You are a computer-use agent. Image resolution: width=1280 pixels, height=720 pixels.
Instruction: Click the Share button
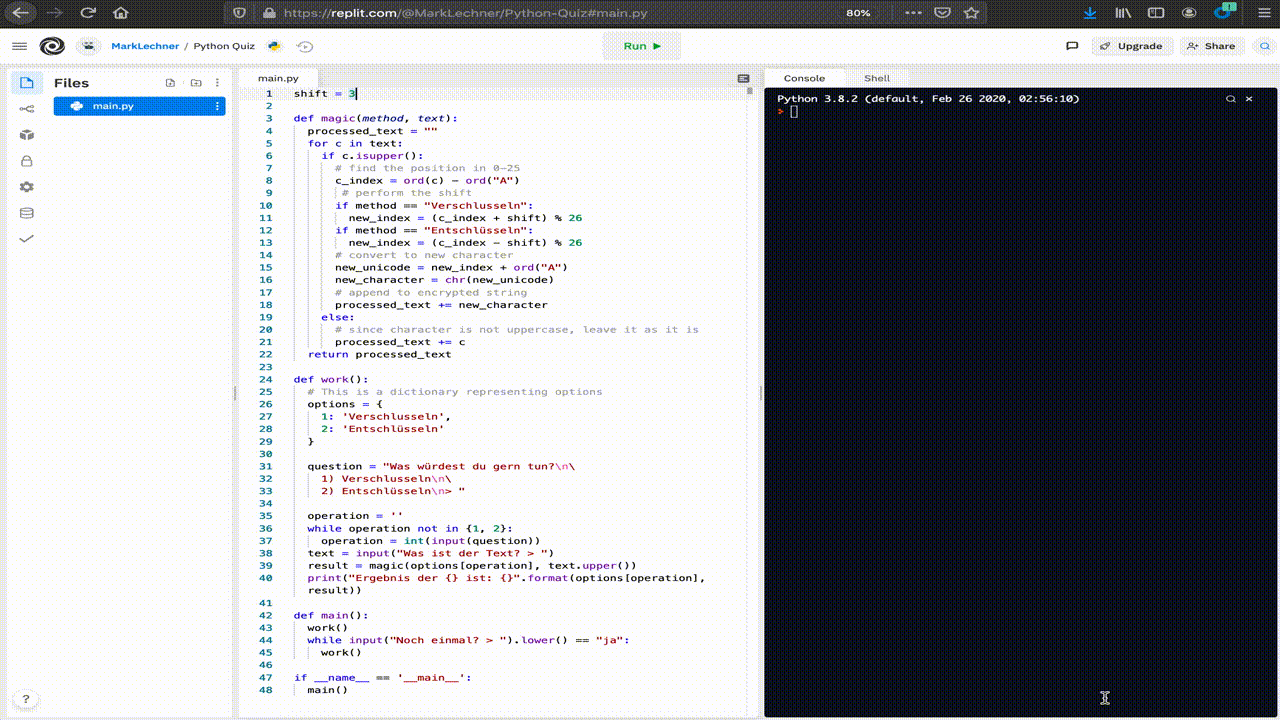pos(1211,46)
